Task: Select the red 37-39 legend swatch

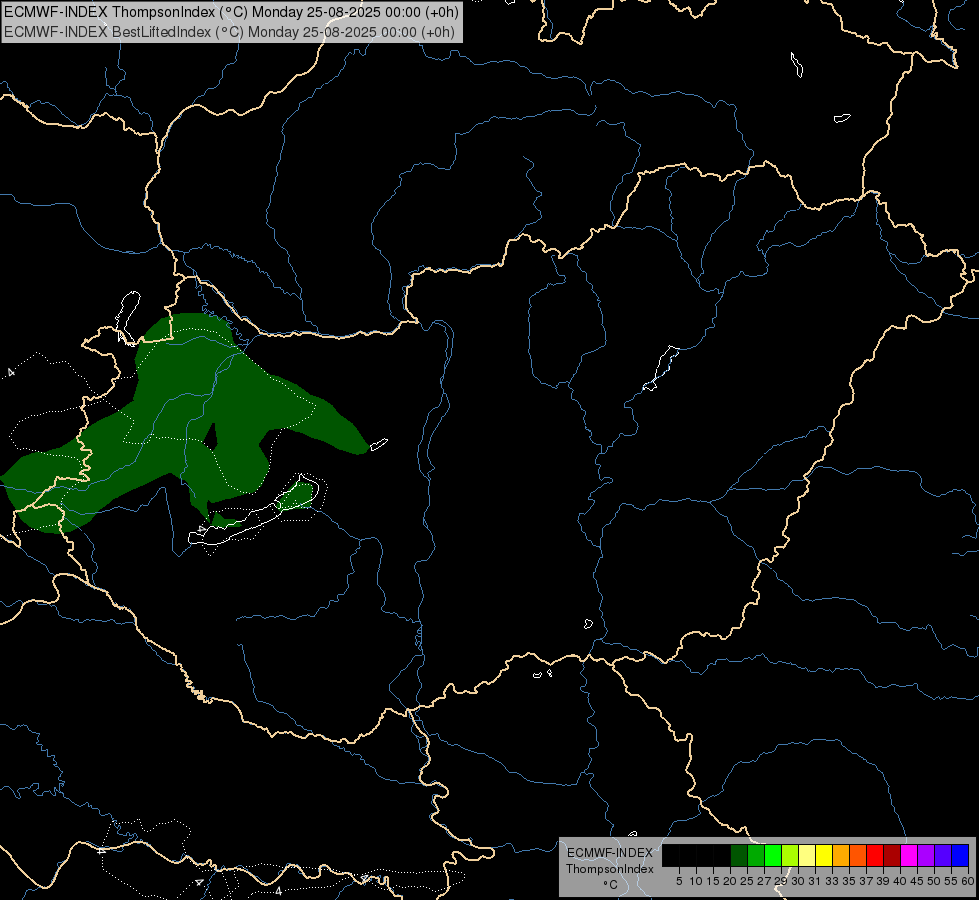Action: pyautogui.click(x=875, y=855)
